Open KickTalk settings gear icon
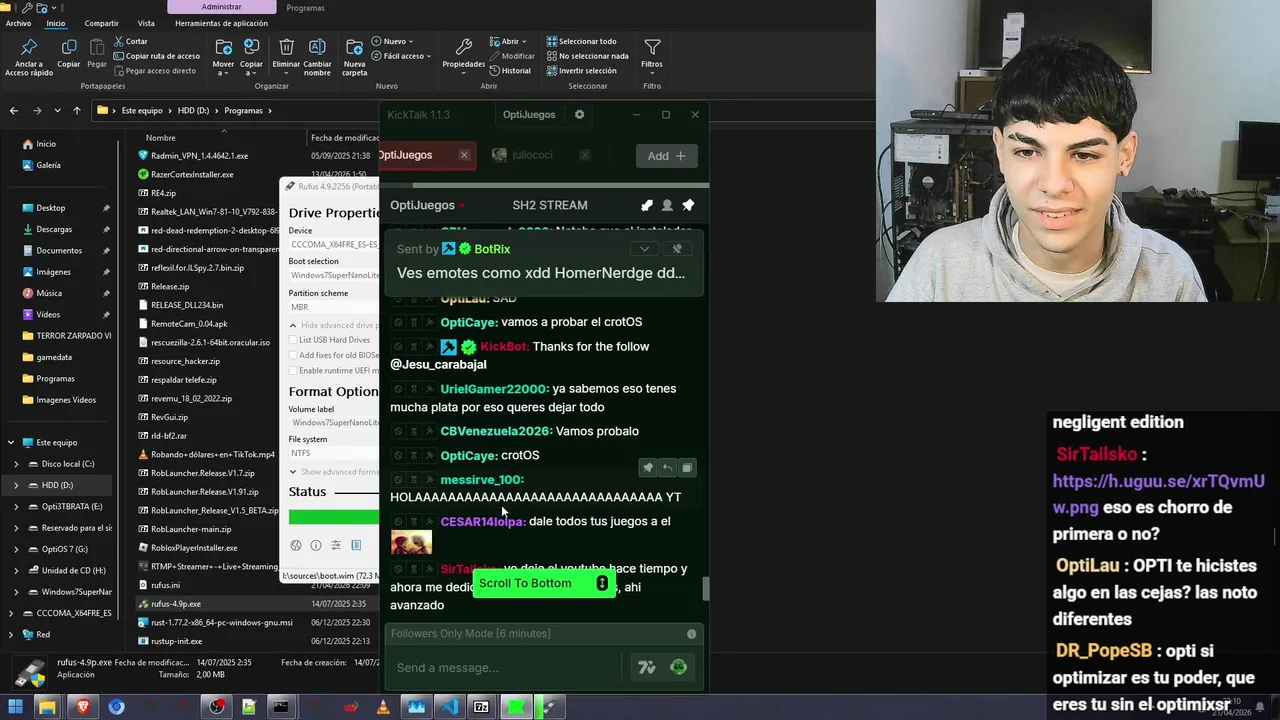The image size is (1280, 720). [579, 115]
